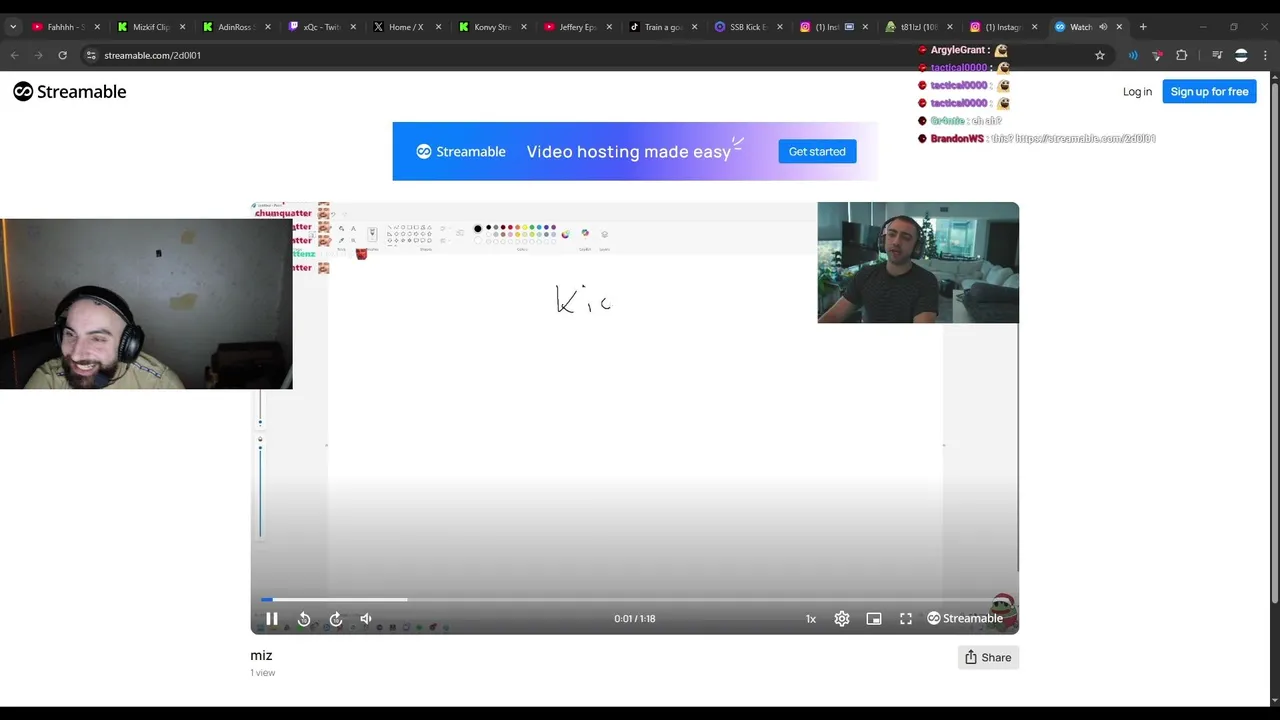
Task: Bookmark this page with star
Action: pyautogui.click(x=1100, y=55)
